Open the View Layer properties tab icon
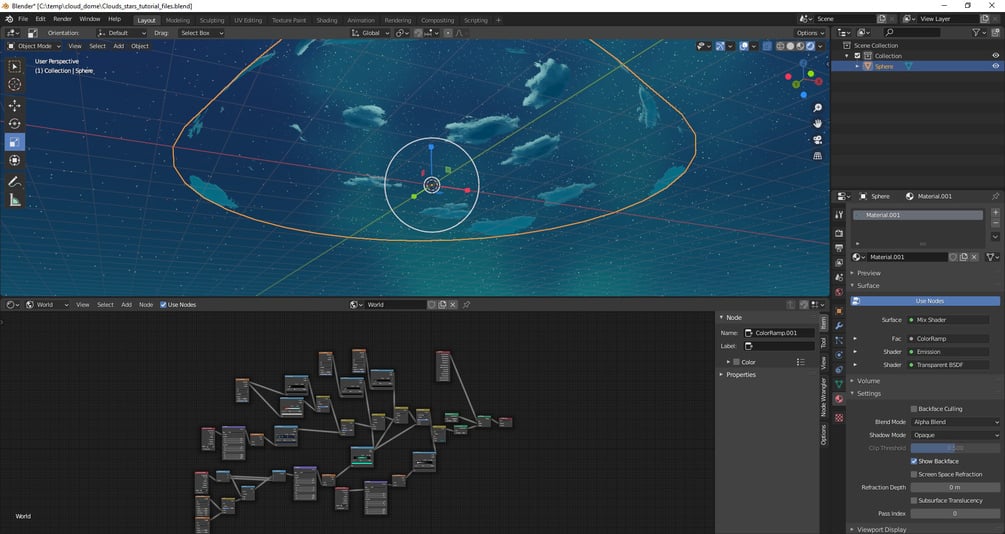 (x=838, y=263)
